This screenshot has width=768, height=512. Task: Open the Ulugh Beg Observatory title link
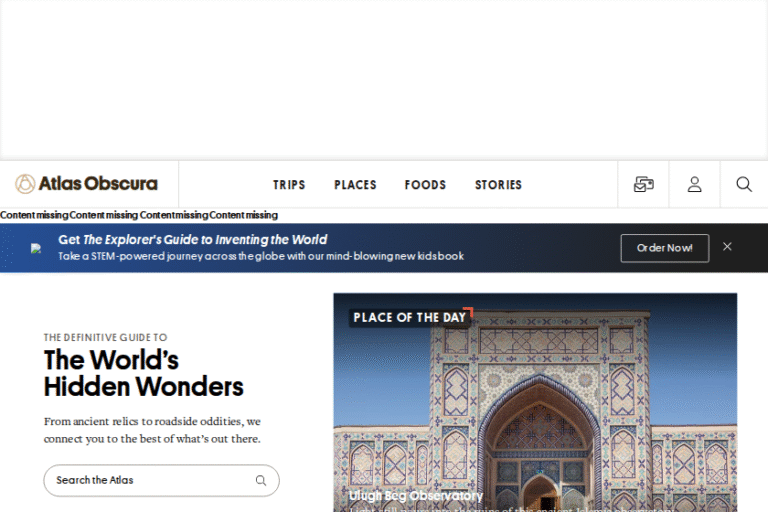416,496
